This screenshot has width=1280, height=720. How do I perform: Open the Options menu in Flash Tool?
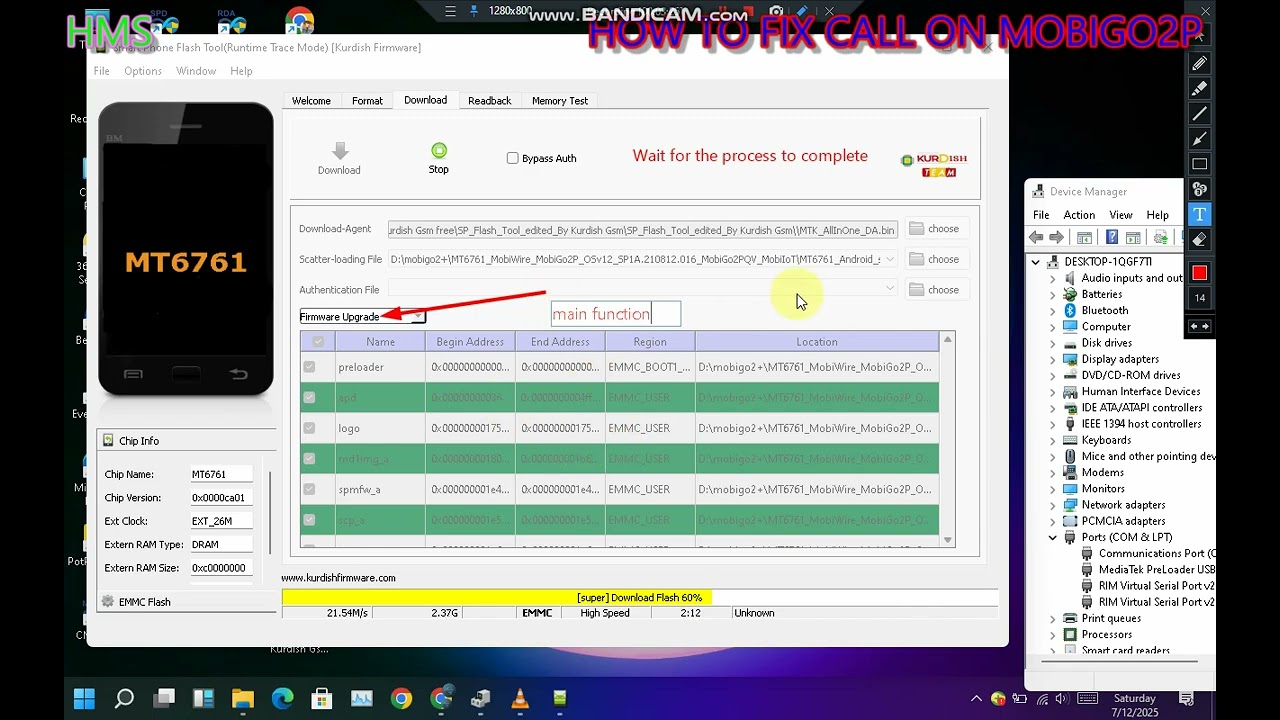click(143, 71)
